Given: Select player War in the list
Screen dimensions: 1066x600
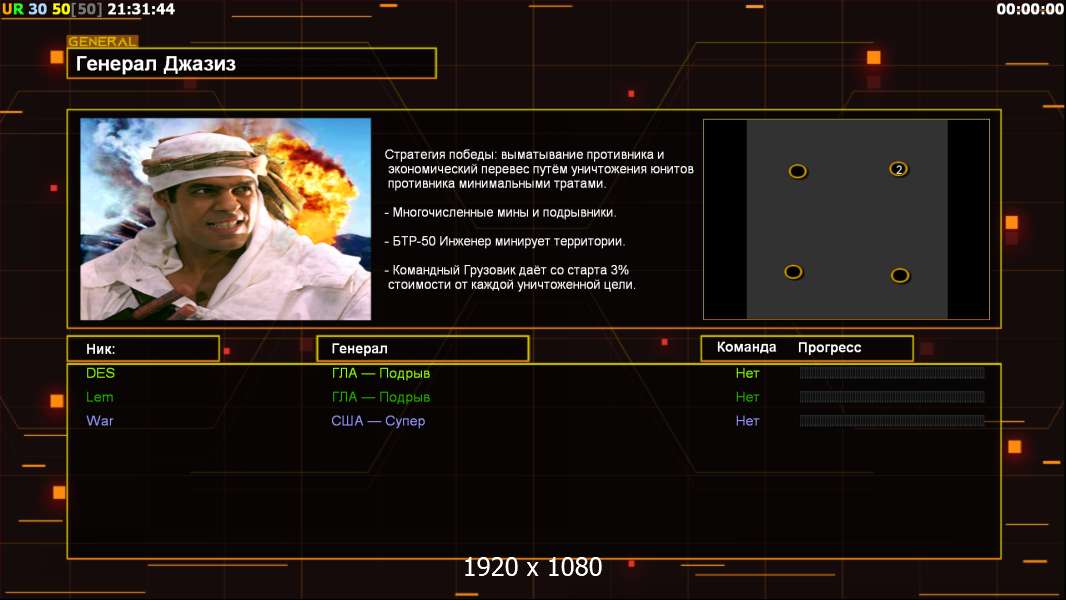Looking at the screenshot, I should click(x=100, y=421).
